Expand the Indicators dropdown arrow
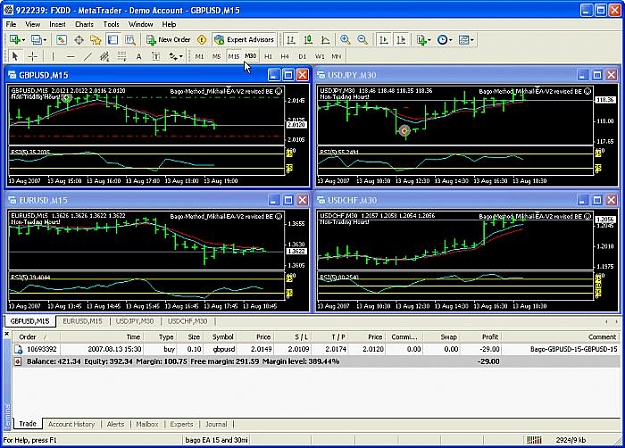 click(x=429, y=40)
